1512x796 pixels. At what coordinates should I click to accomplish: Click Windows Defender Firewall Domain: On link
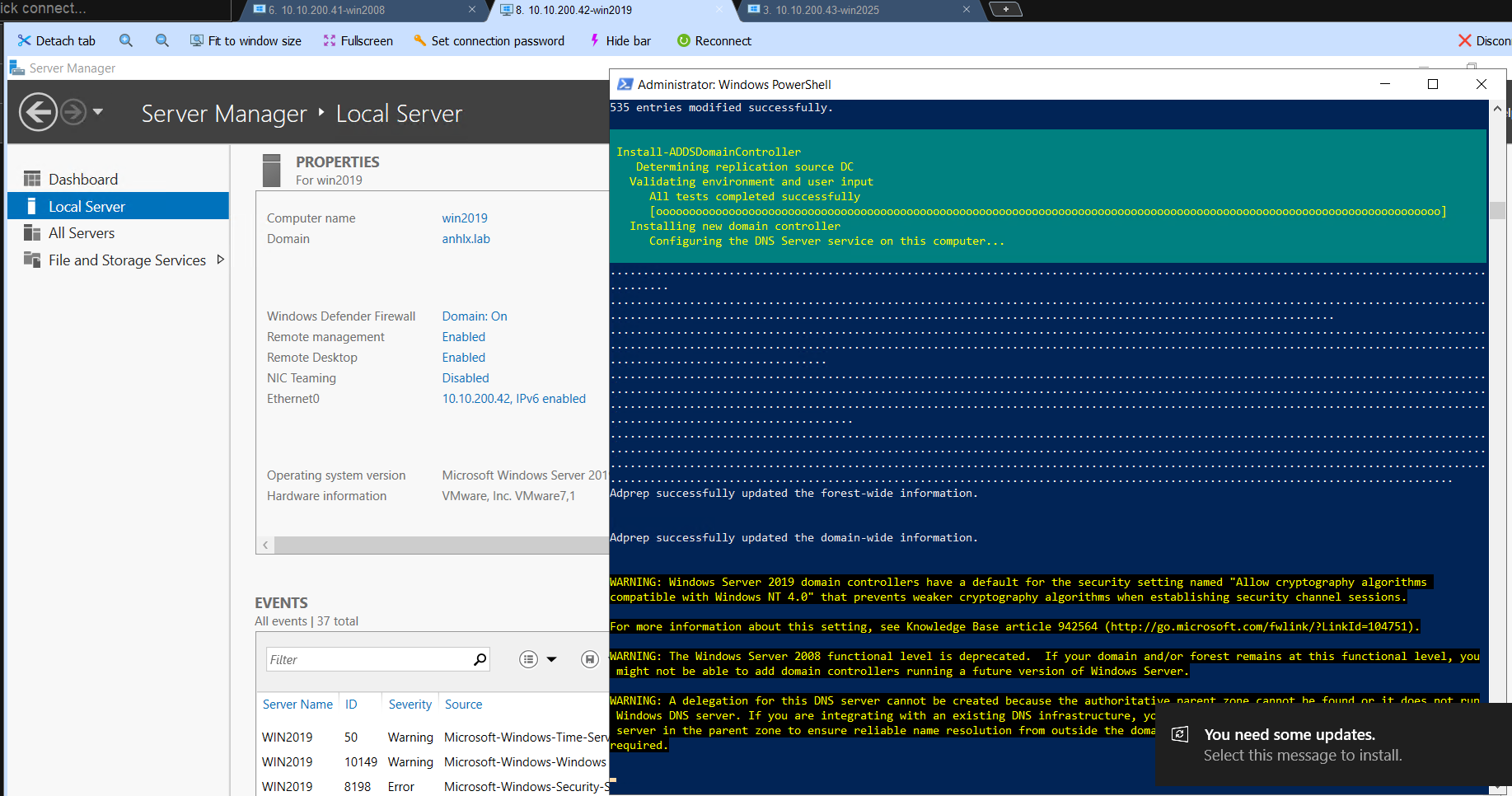(x=475, y=316)
